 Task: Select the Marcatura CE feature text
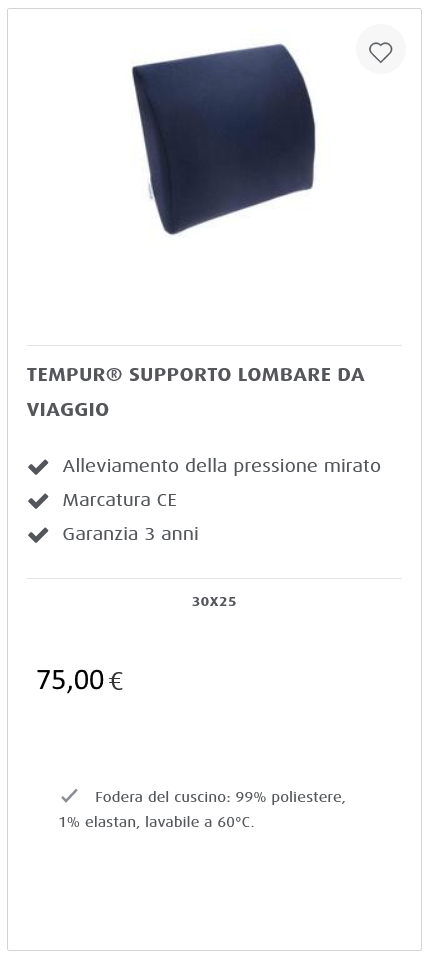point(119,501)
